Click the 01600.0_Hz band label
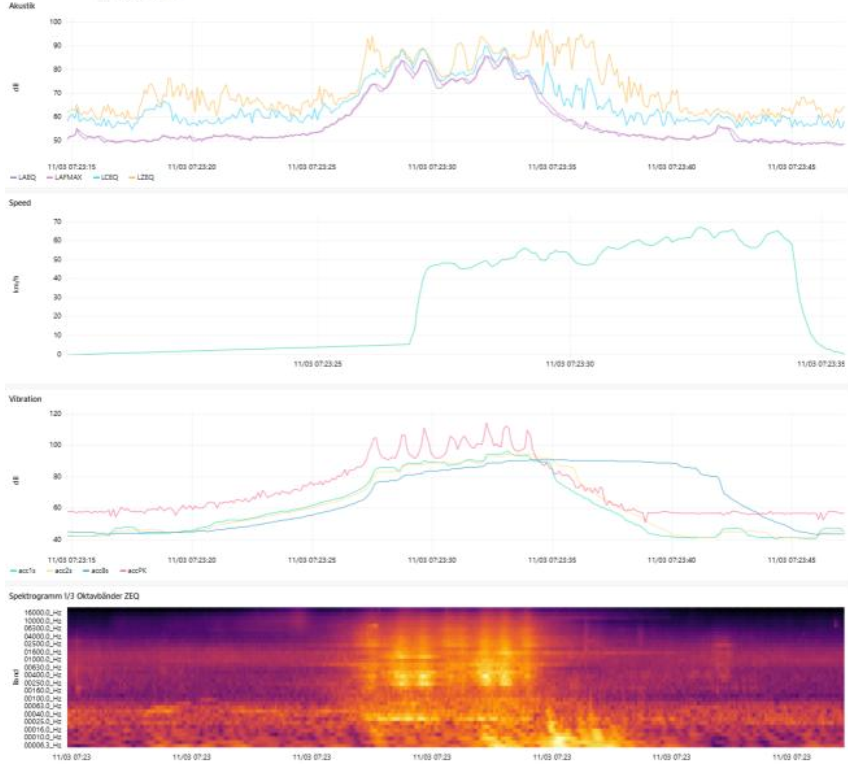848x770 pixels. [x=42, y=652]
